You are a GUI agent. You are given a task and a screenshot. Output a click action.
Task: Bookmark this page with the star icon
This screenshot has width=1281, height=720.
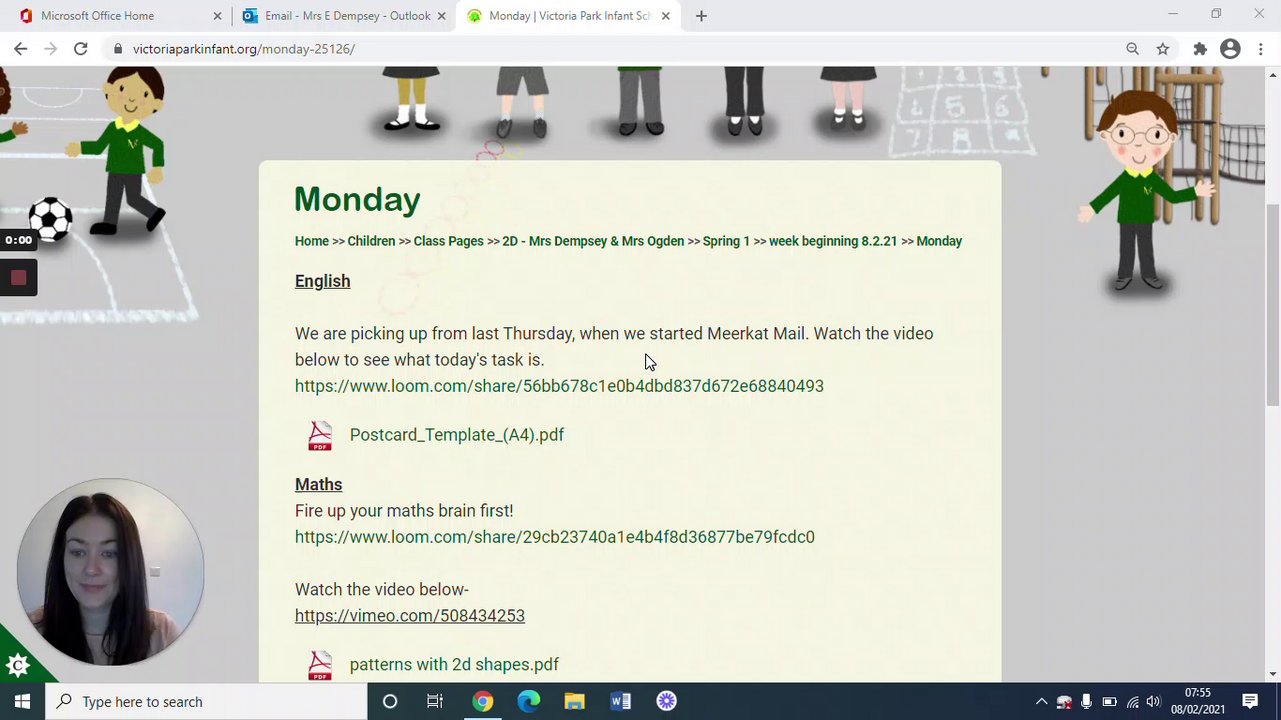(1163, 49)
